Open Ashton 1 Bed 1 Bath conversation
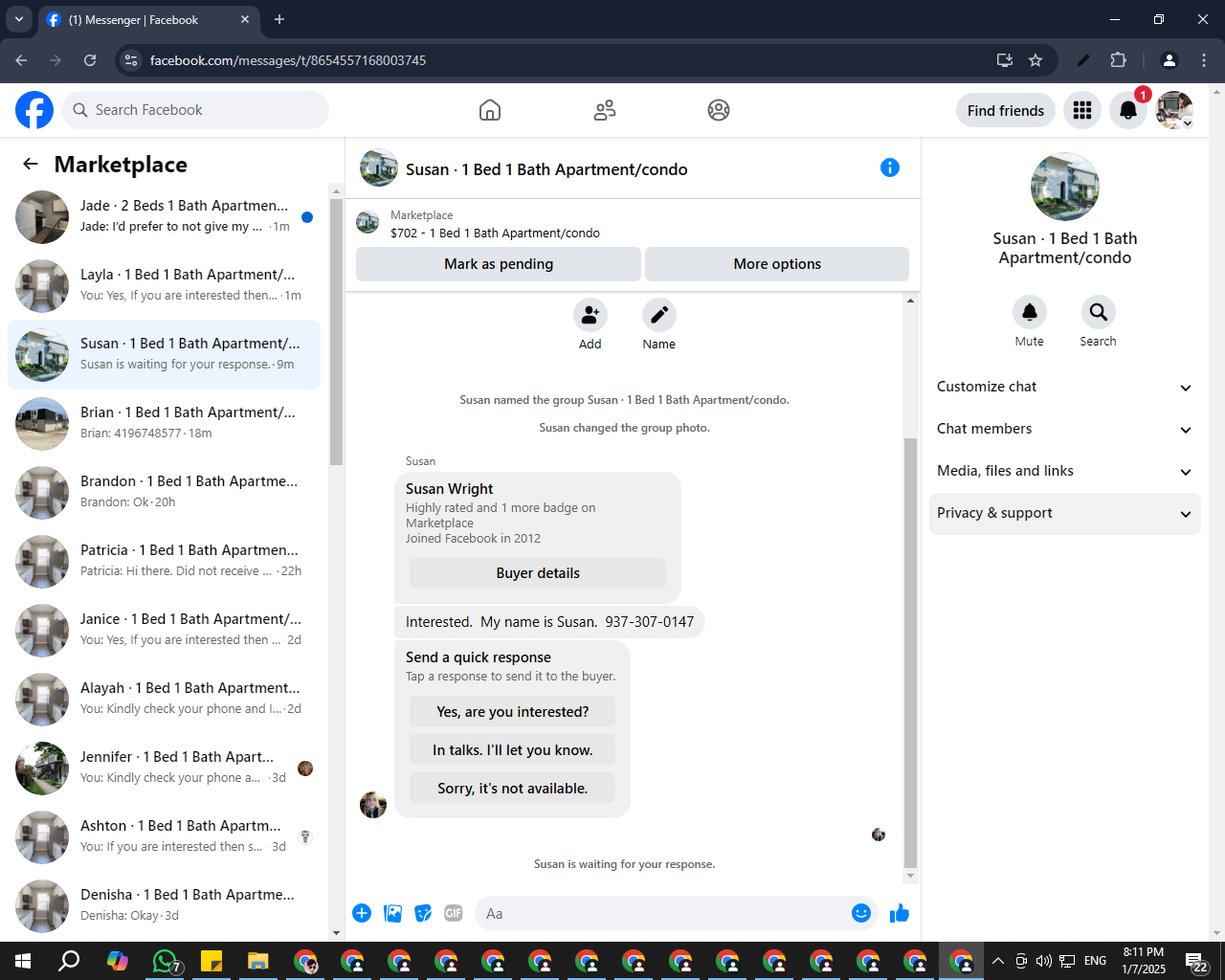The width and height of the screenshot is (1225, 980). click(x=165, y=837)
